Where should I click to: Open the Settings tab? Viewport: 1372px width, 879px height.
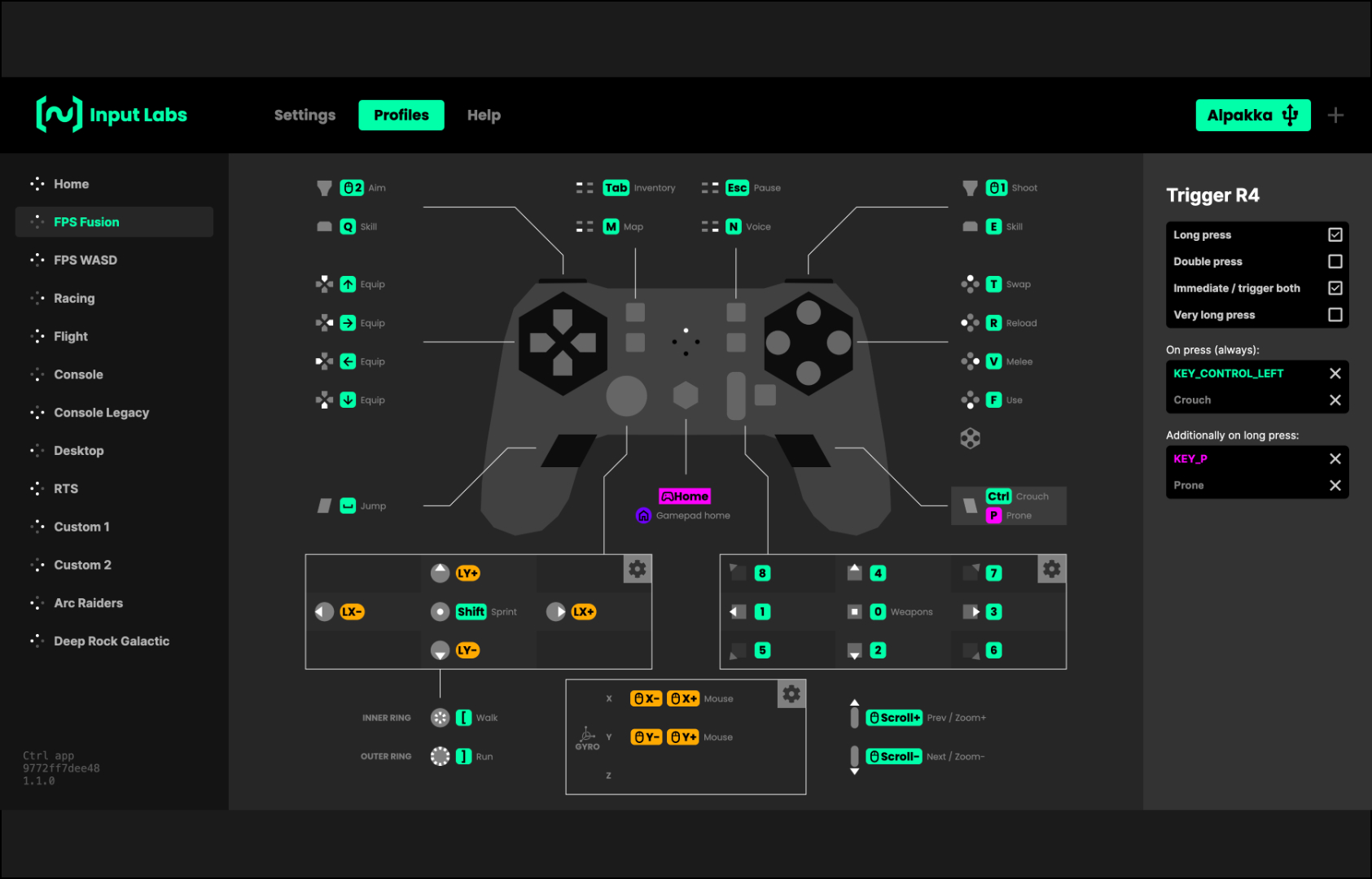(x=305, y=116)
